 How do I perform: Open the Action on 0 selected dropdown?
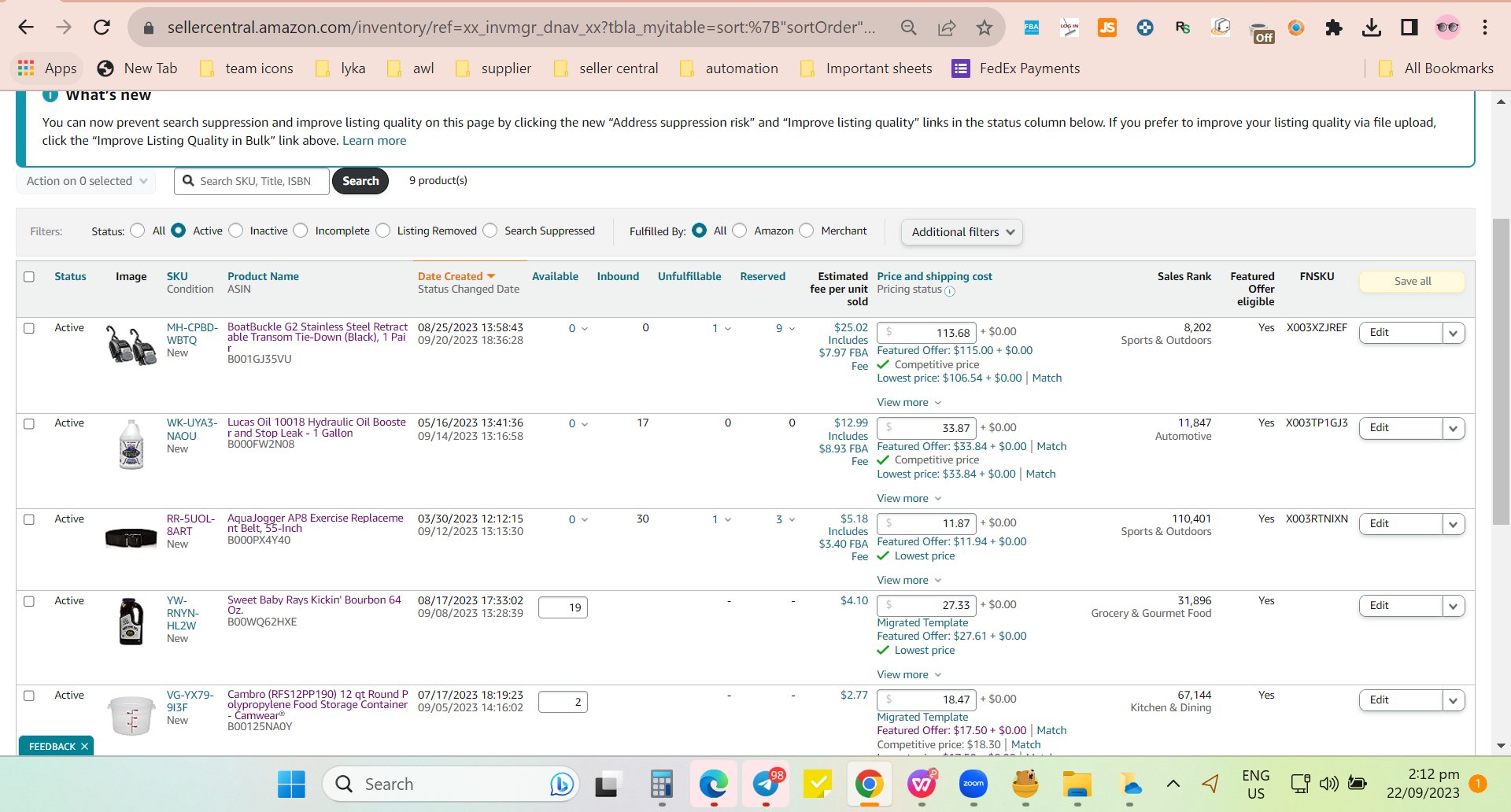pos(86,181)
